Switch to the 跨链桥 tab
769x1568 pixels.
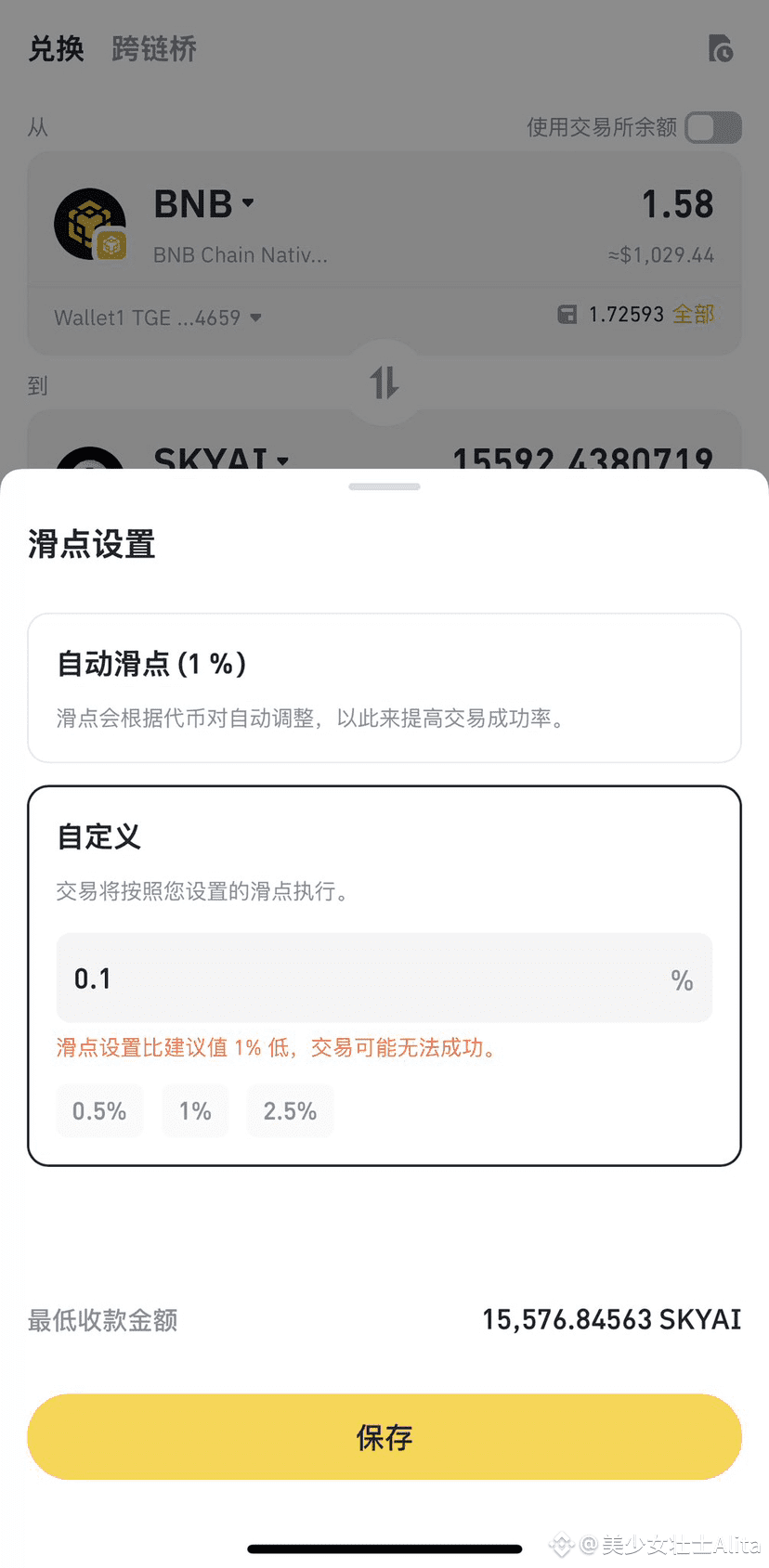[x=154, y=48]
